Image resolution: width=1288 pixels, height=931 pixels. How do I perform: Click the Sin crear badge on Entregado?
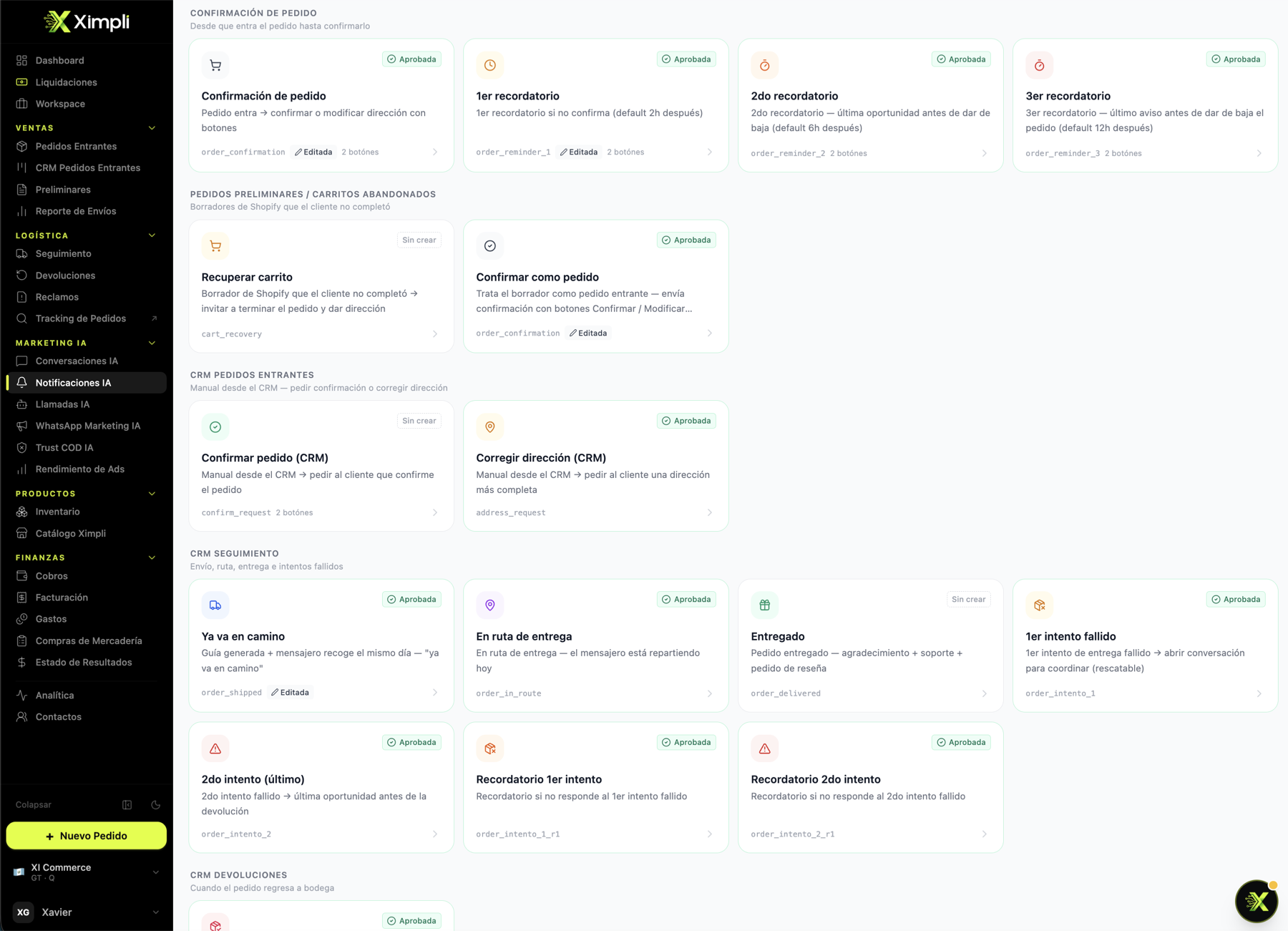pyautogui.click(x=968, y=600)
